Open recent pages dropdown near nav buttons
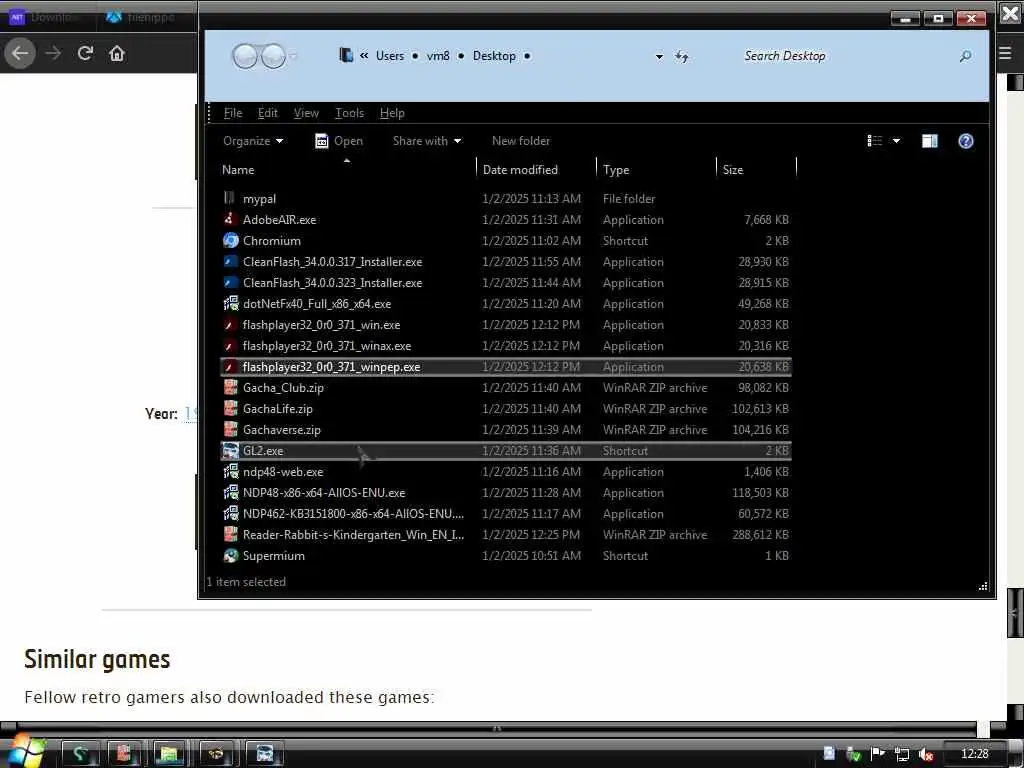This screenshot has height=768, width=1024. point(293,56)
